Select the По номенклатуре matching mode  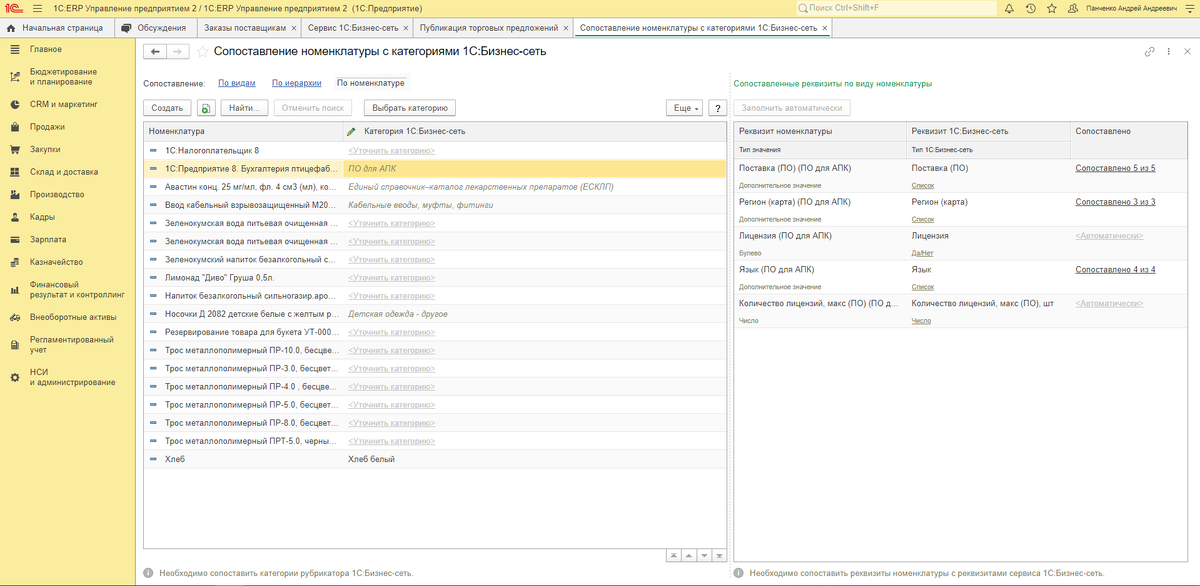370,83
